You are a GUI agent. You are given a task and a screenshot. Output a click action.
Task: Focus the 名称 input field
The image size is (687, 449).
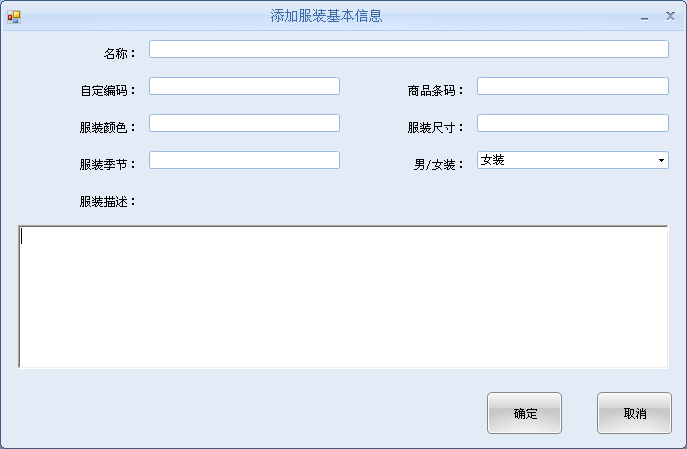pyautogui.click(x=409, y=49)
